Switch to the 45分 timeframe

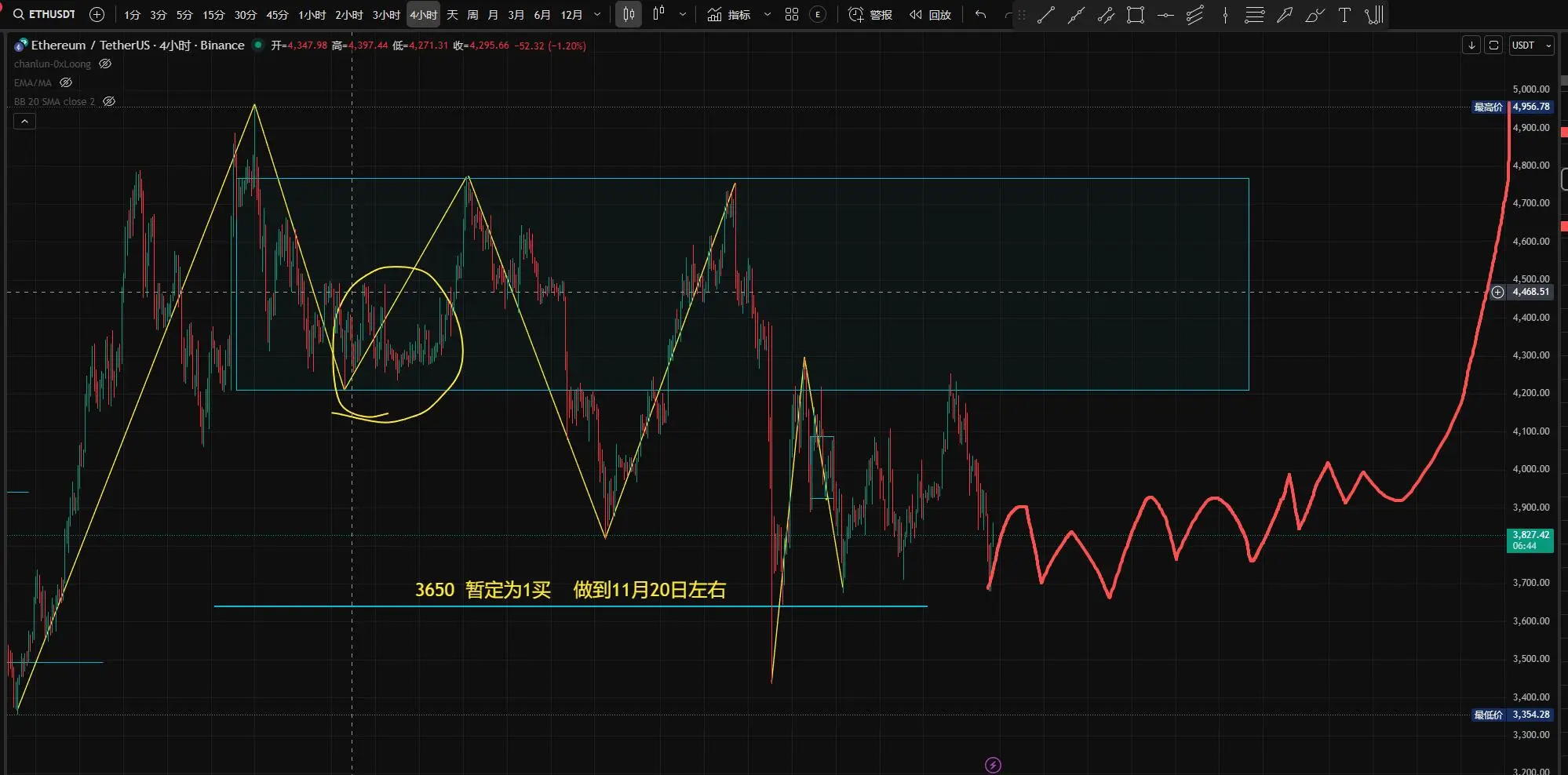click(x=277, y=15)
